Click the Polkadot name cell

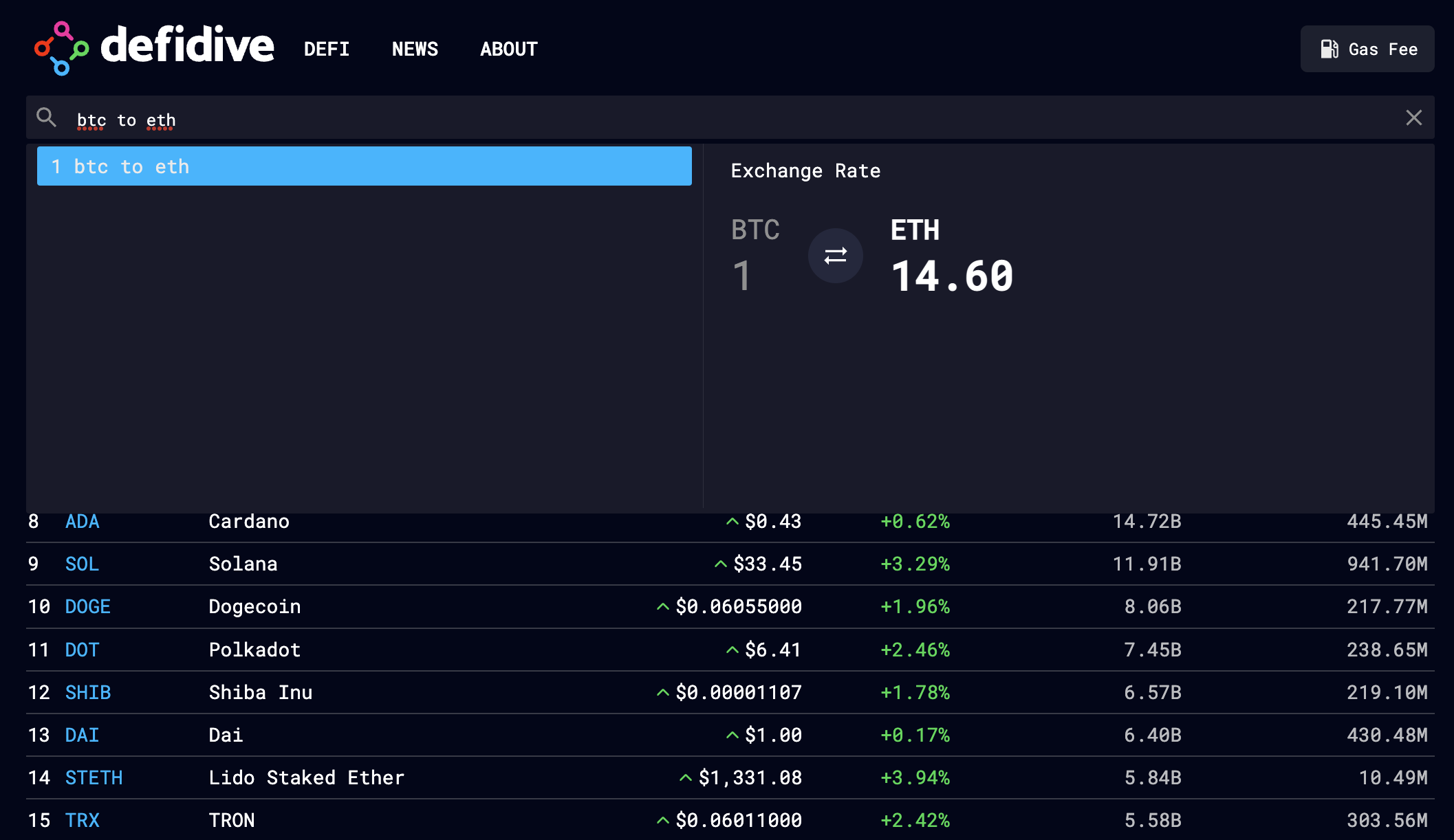pos(254,650)
